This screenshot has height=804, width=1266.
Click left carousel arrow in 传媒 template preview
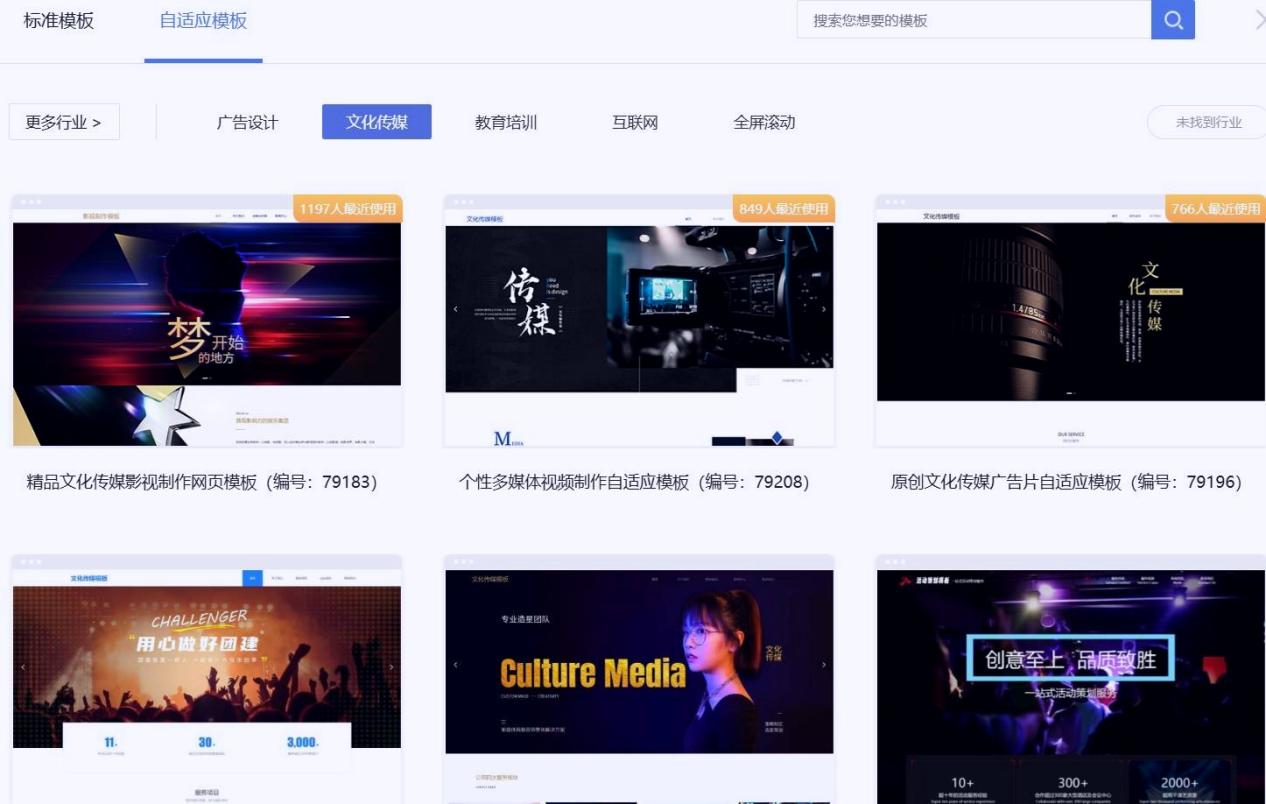pyautogui.click(x=455, y=309)
